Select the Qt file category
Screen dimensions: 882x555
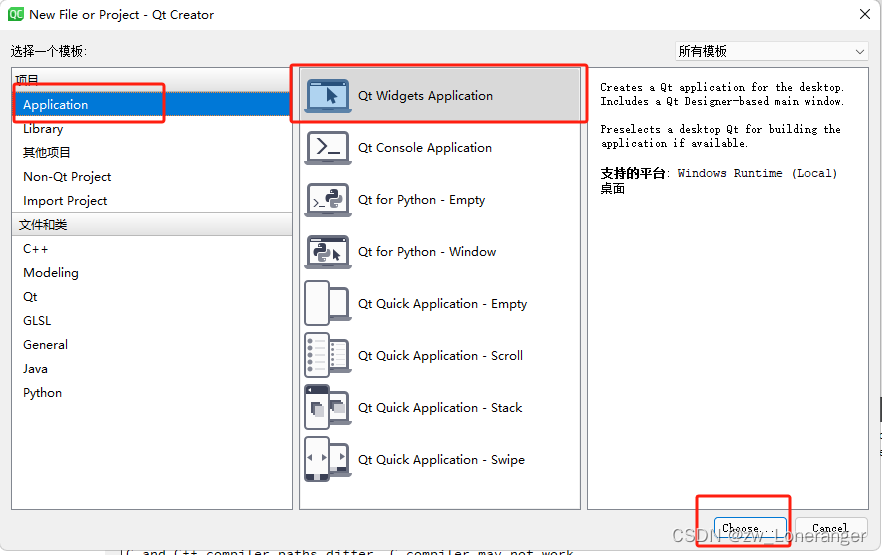pyautogui.click(x=152, y=297)
